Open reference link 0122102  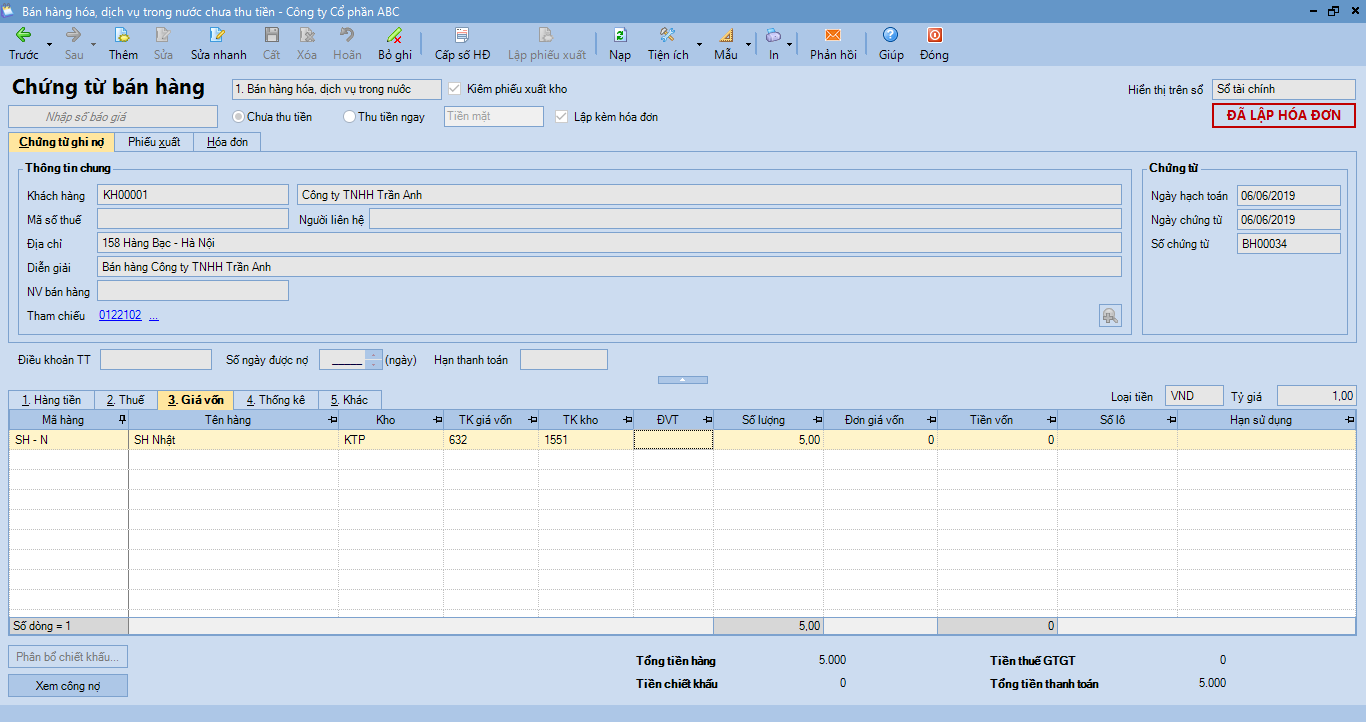pyautogui.click(x=120, y=315)
